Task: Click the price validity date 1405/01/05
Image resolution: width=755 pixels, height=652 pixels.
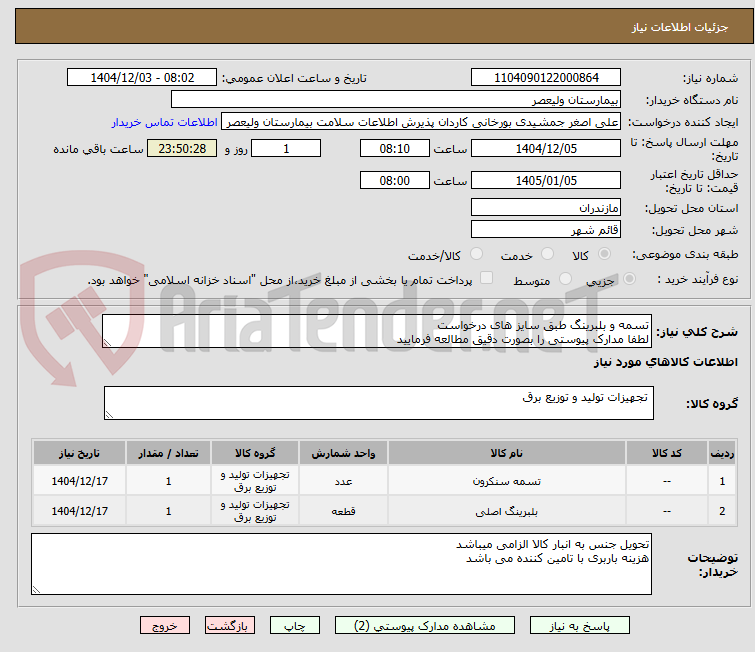Action: 546,181
